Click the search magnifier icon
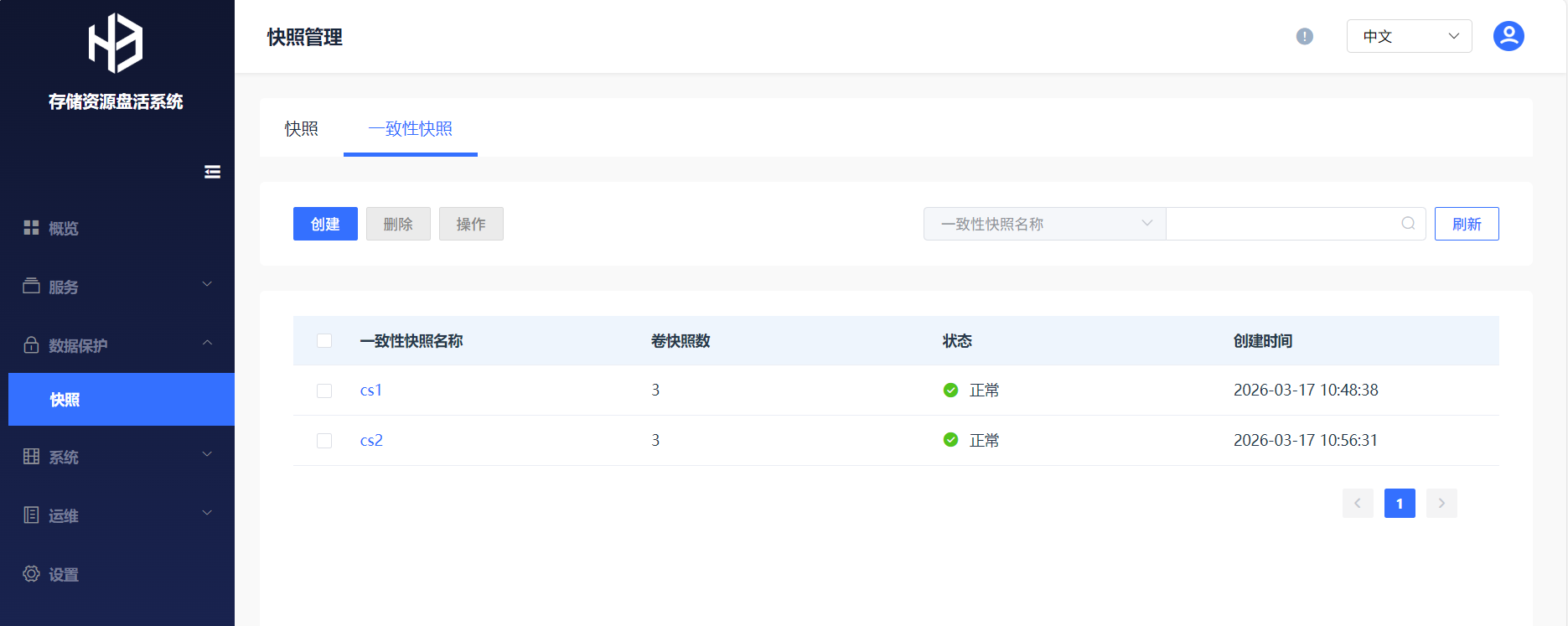This screenshot has height=626, width=1568. click(1408, 223)
